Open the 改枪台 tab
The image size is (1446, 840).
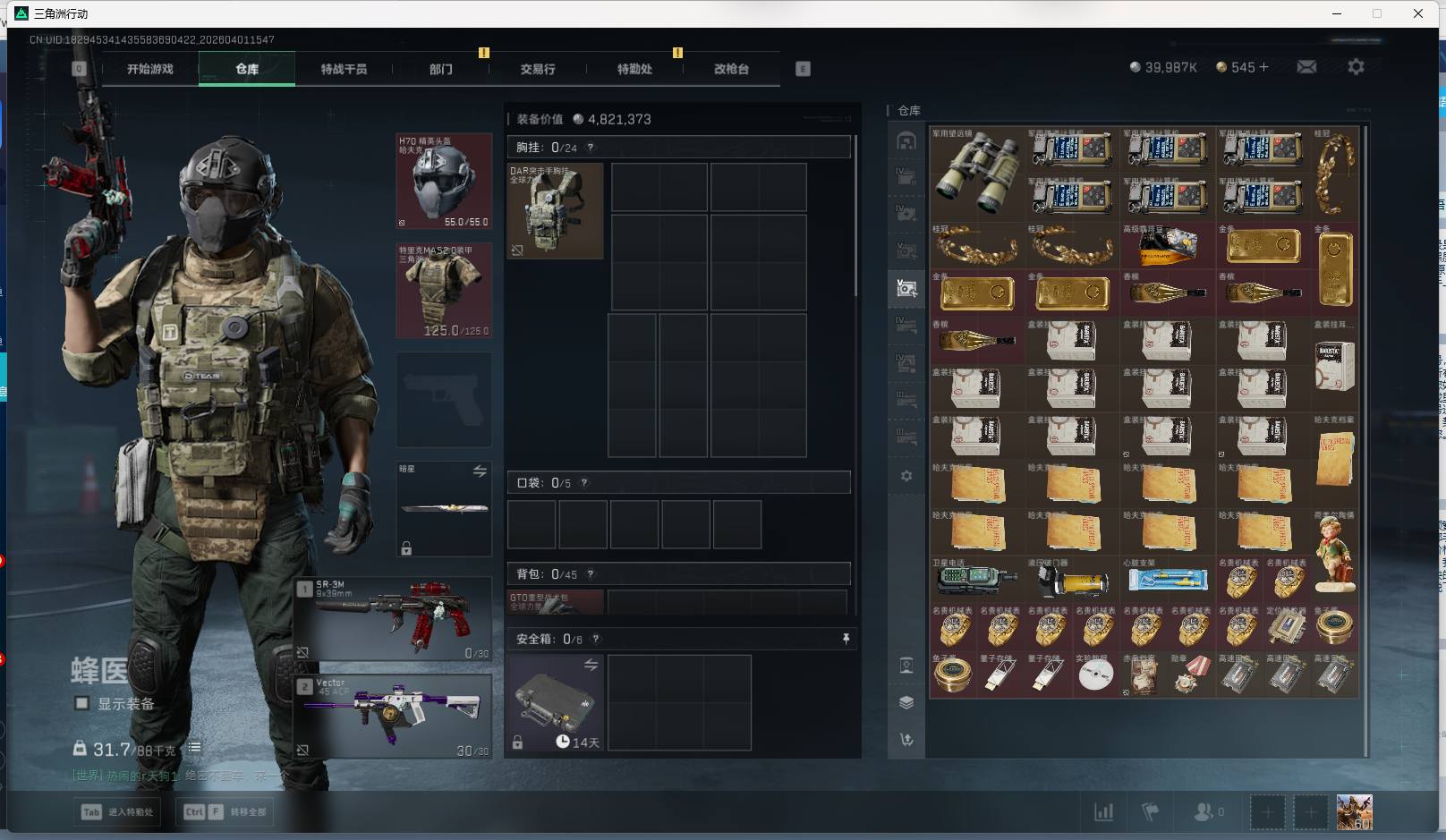coord(731,69)
